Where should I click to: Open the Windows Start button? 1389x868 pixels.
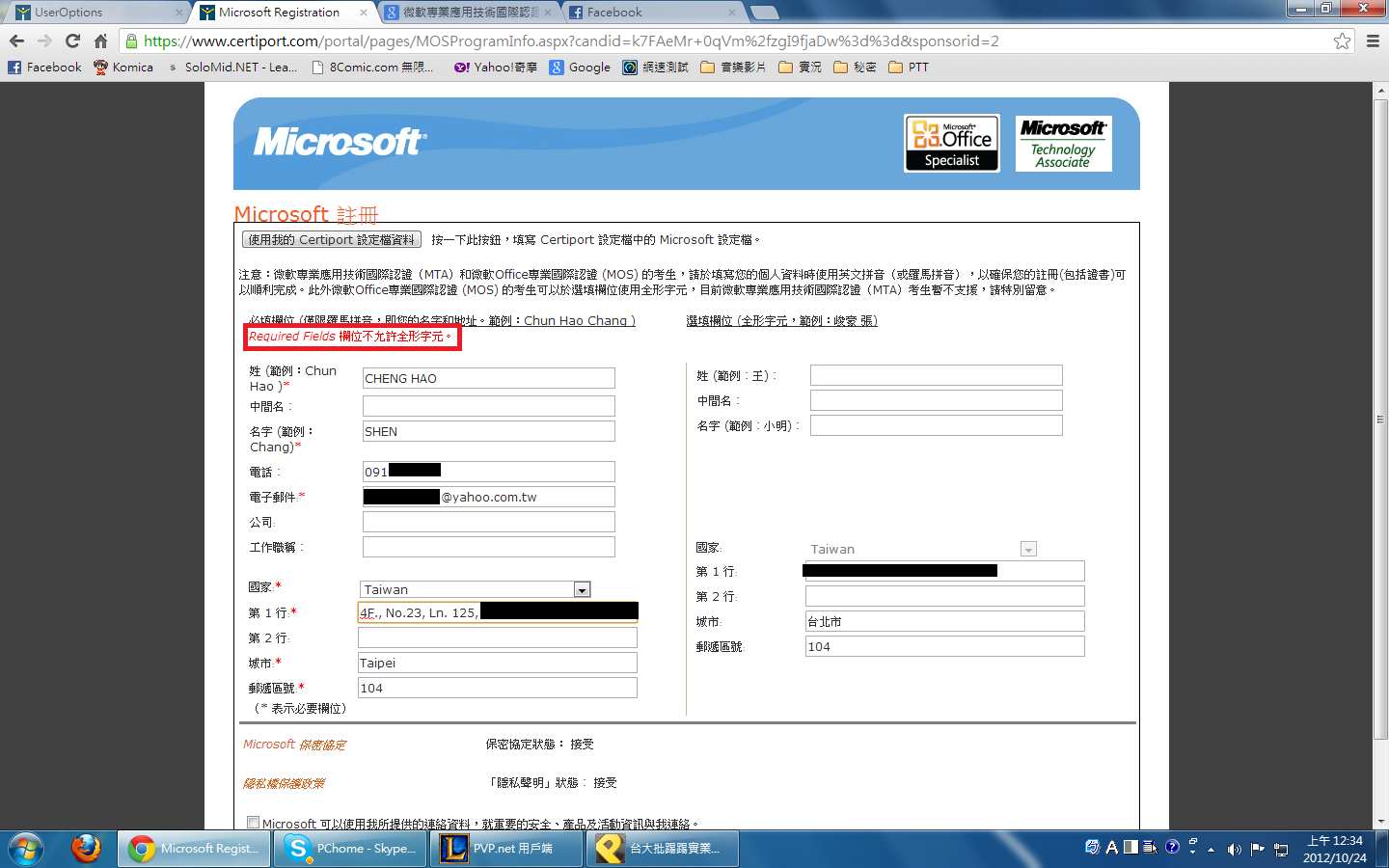(26, 849)
